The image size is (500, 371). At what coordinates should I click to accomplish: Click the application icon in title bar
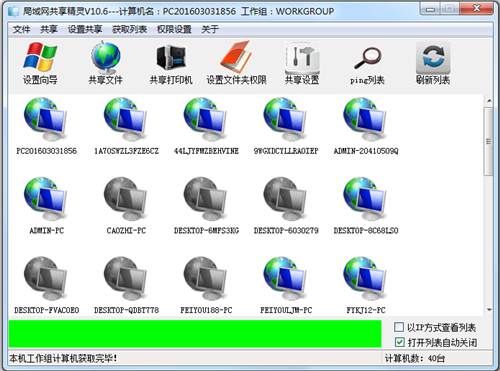pyautogui.click(x=14, y=11)
